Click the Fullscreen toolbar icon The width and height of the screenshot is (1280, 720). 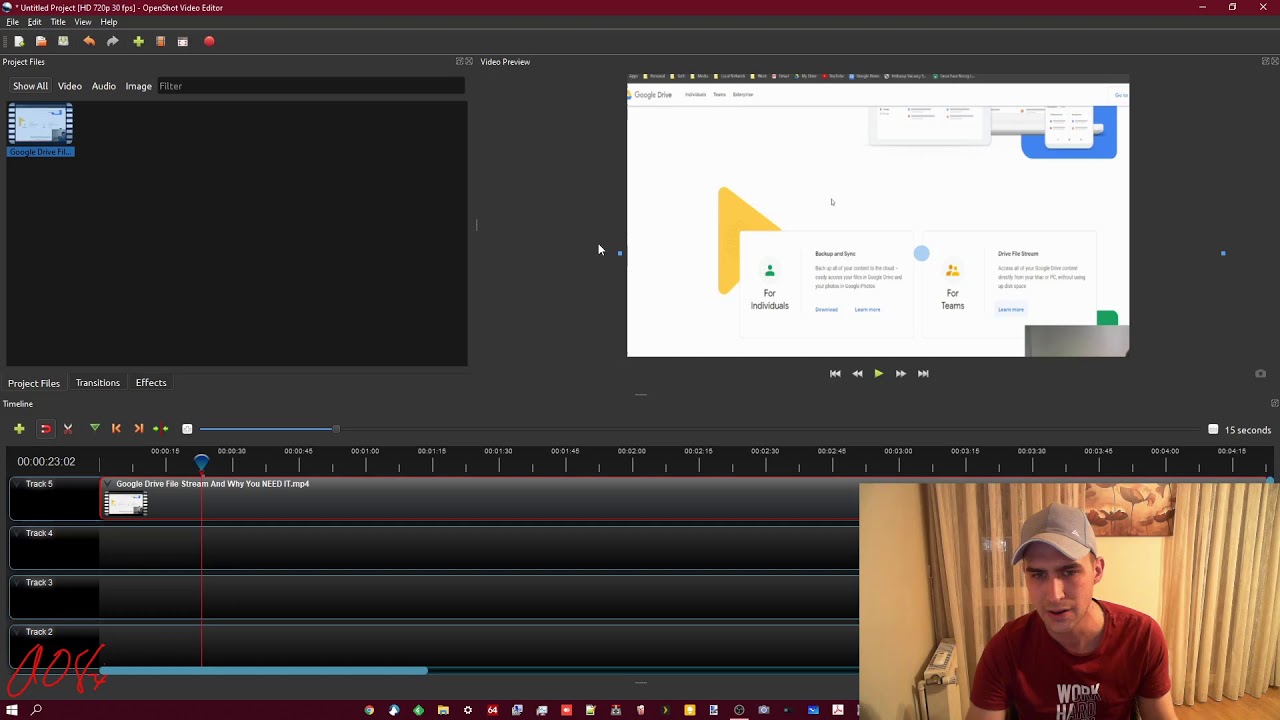tap(183, 41)
